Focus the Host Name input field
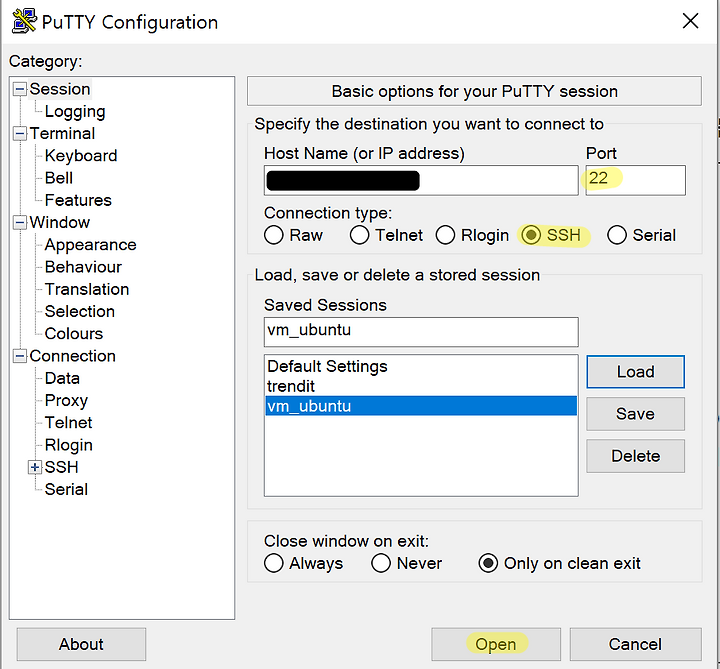 coord(421,180)
